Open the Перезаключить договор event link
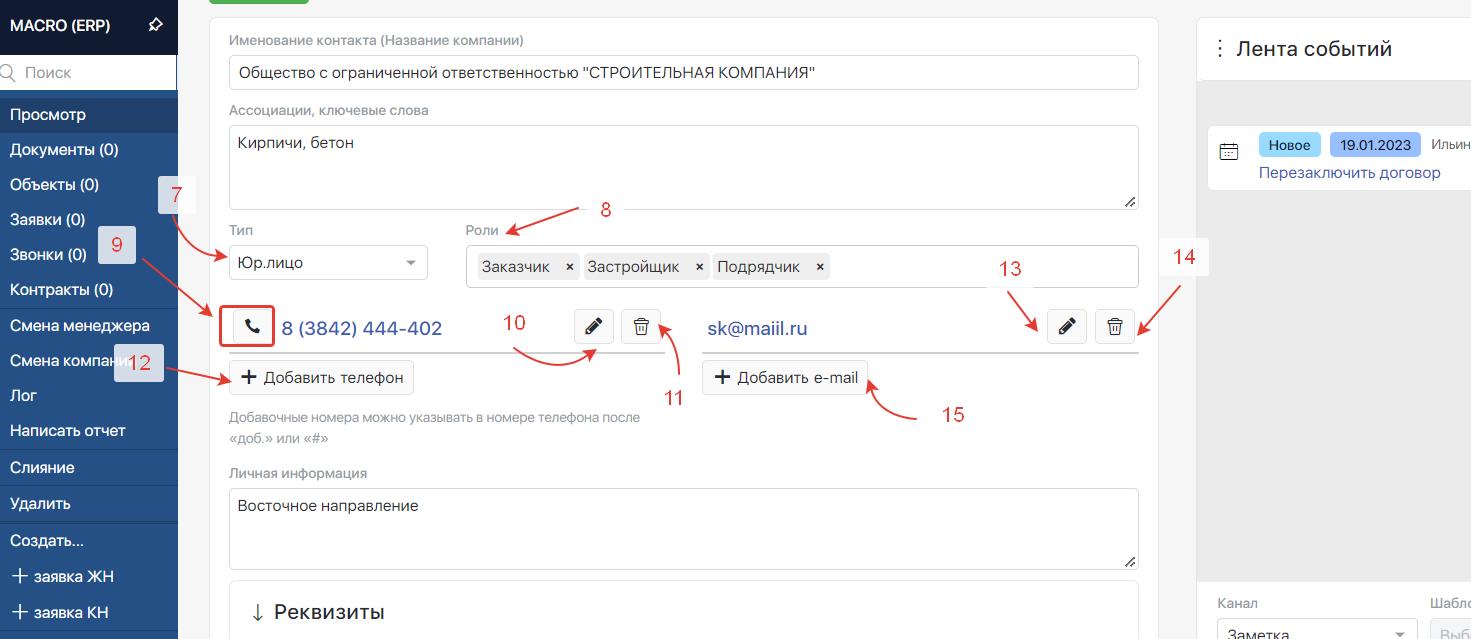 [1349, 173]
